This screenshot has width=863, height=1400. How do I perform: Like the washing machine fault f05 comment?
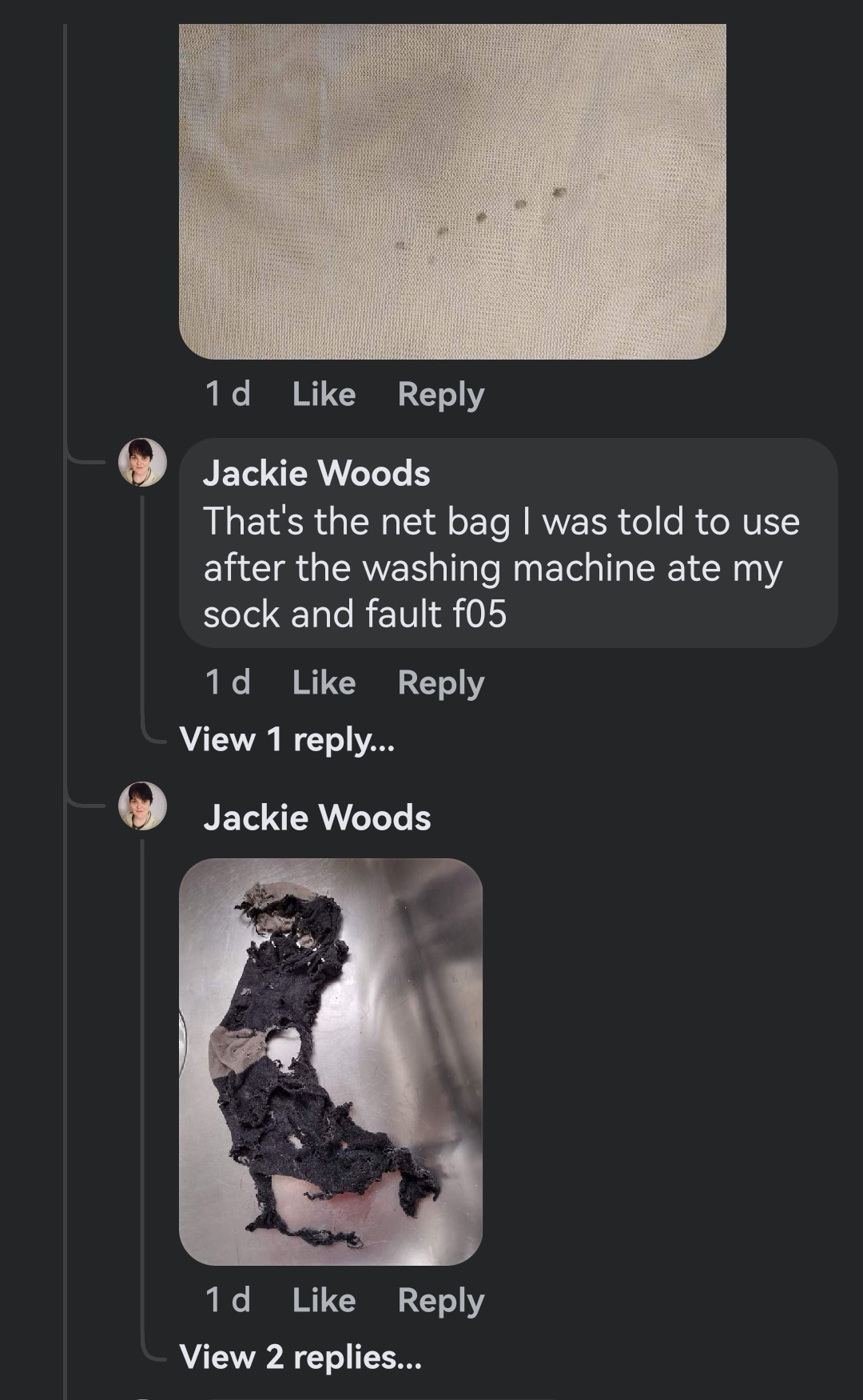(x=324, y=682)
